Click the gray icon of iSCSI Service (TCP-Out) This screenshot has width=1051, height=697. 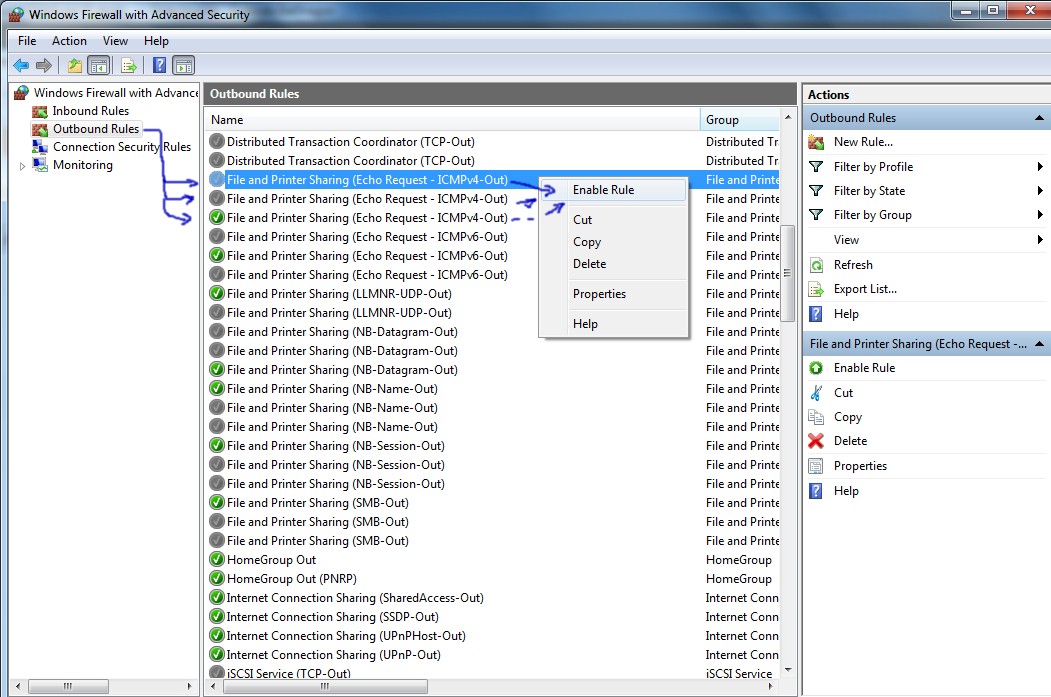217,672
